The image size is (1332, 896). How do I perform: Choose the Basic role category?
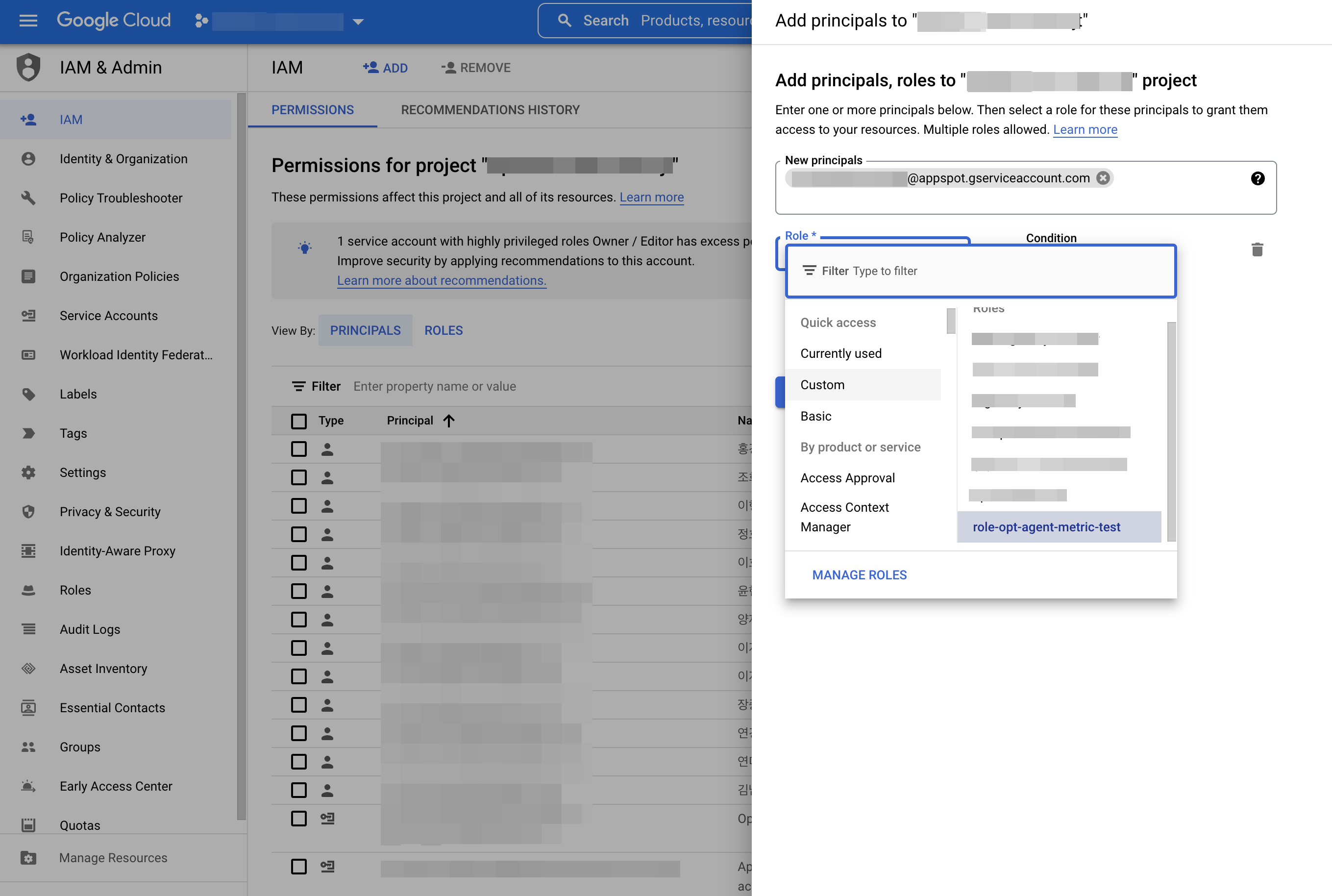(815, 416)
